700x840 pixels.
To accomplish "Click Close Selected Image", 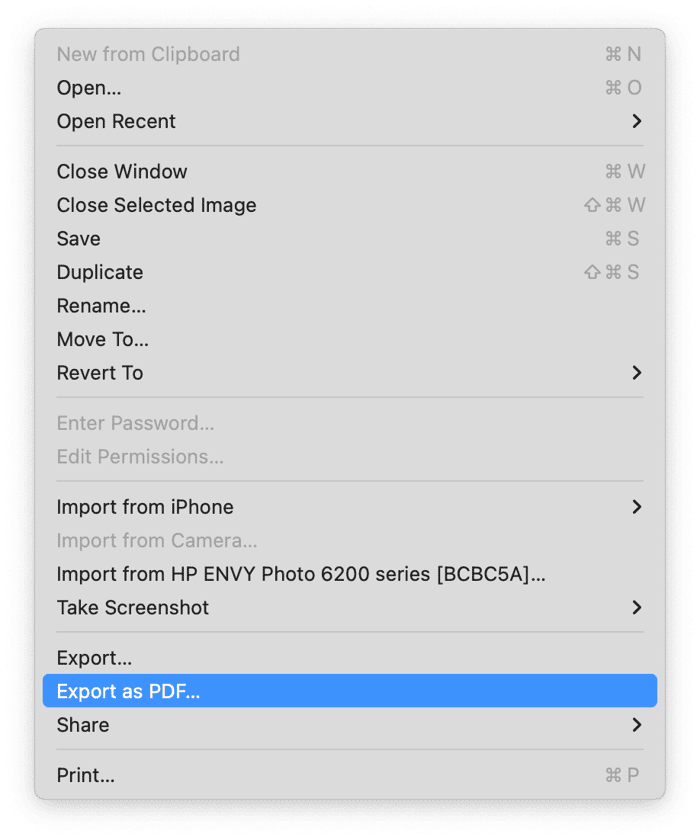I will pyautogui.click(x=156, y=205).
